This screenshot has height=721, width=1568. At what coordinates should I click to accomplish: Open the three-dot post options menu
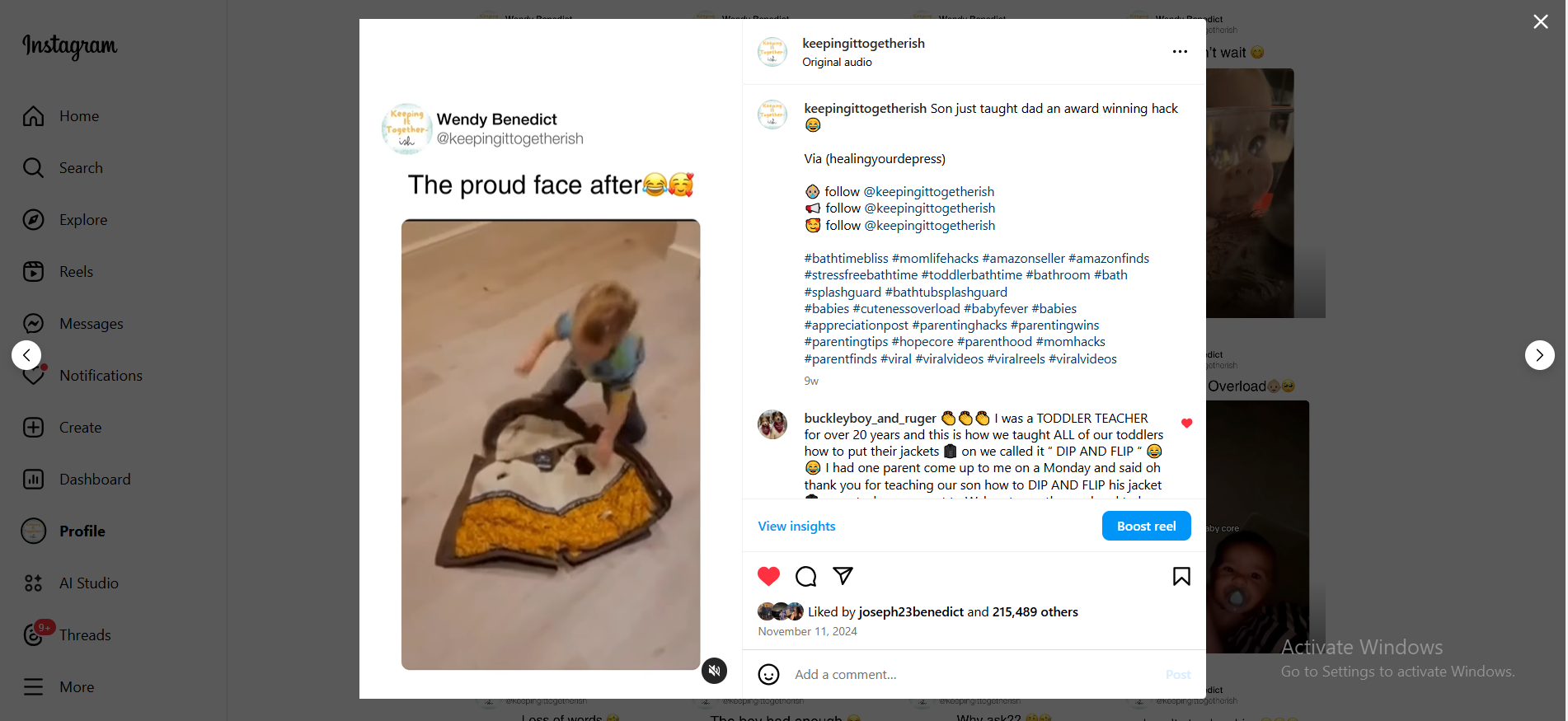[1180, 52]
